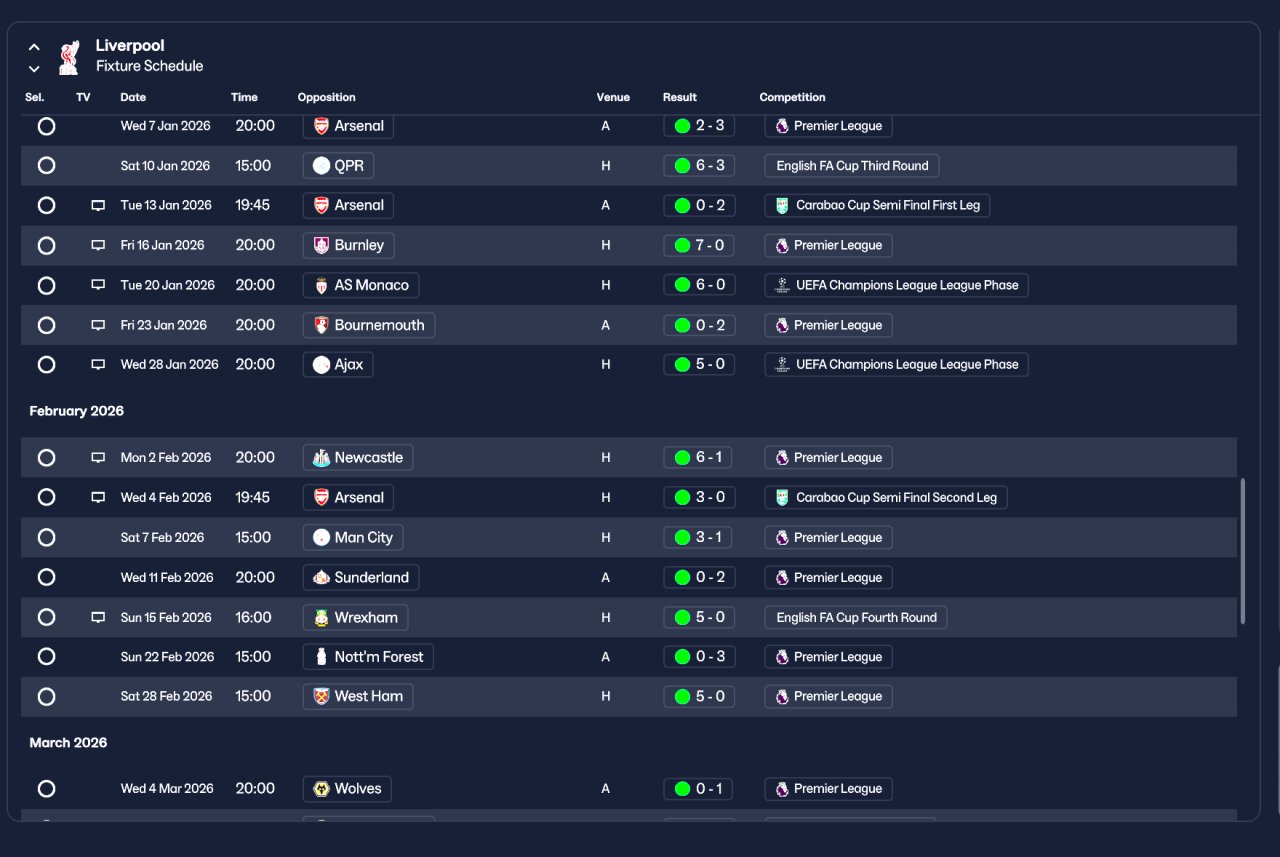Sort fixtures by Result column header
Screen dimensions: 1280x857
pos(680,97)
